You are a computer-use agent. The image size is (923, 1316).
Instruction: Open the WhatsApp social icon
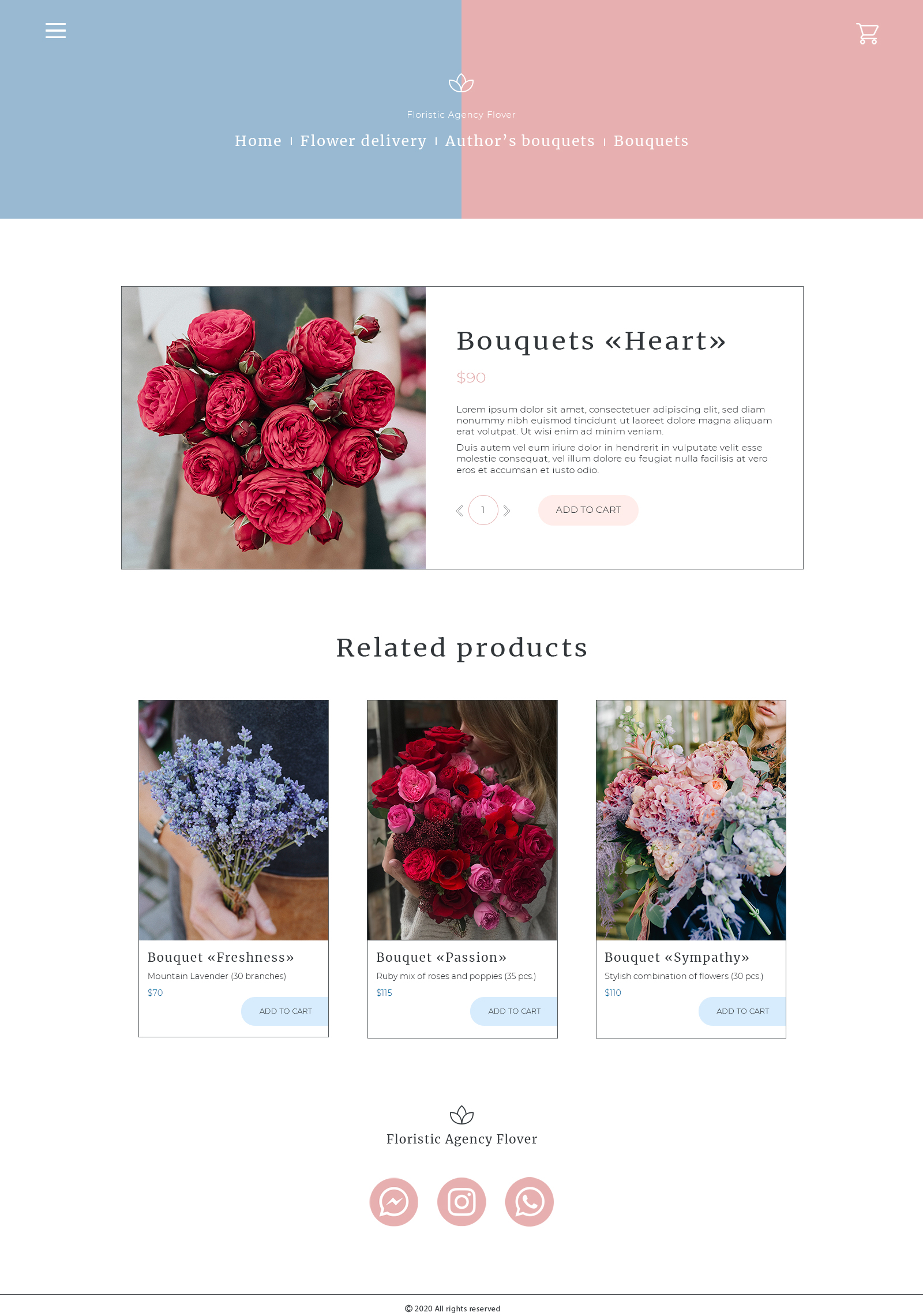pyautogui.click(x=529, y=1202)
